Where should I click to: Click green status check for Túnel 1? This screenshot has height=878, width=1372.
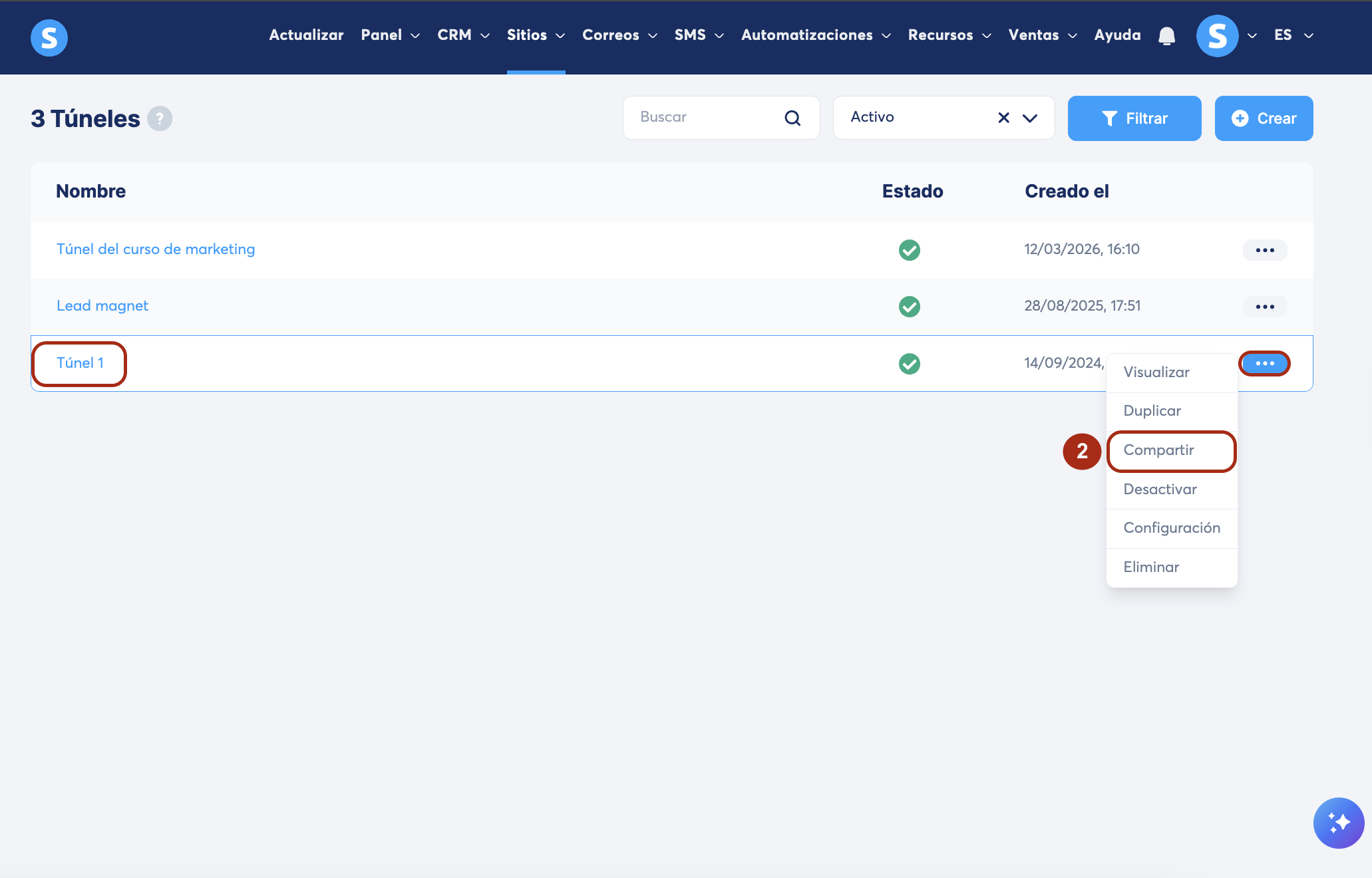[909, 364]
